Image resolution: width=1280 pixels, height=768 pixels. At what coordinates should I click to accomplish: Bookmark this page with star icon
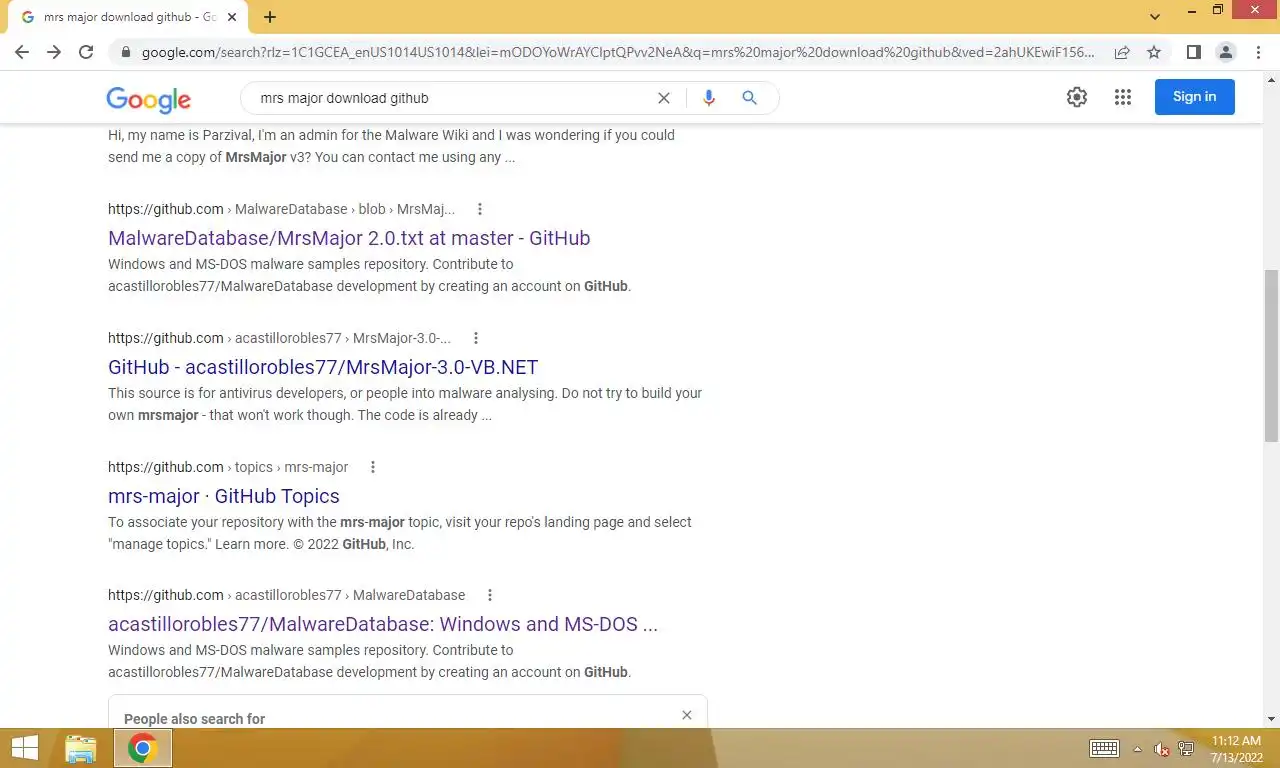(x=1154, y=52)
